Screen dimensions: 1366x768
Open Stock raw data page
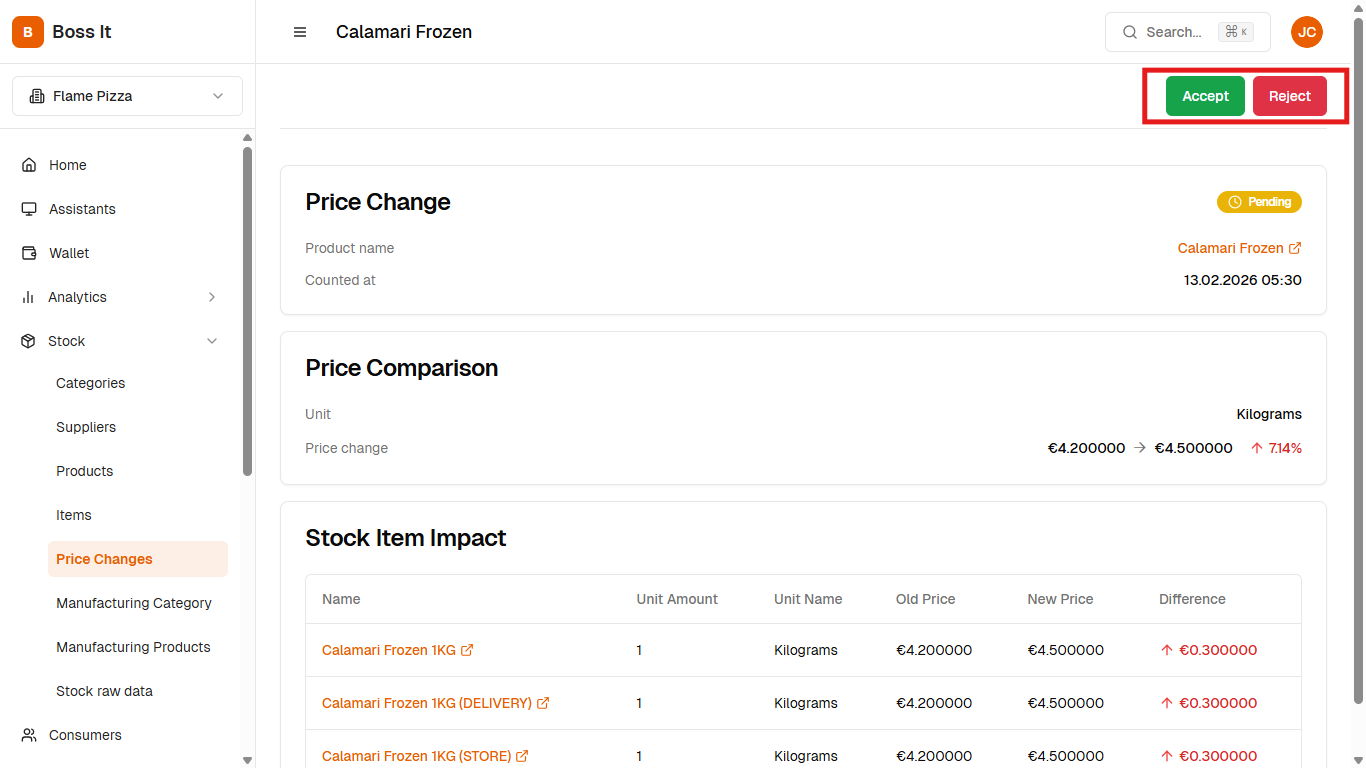pyautogui.click(x=104, y=691)
